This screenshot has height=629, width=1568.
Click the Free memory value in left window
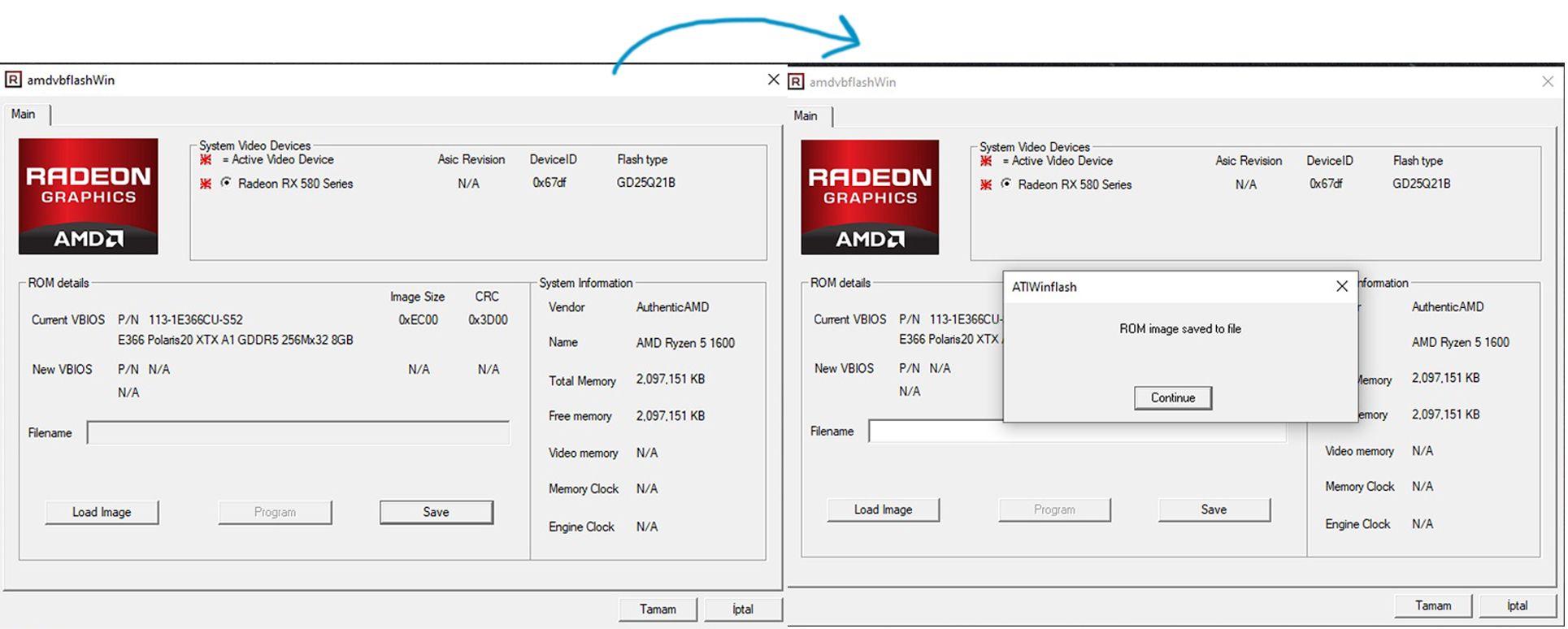tap(671, 416)
